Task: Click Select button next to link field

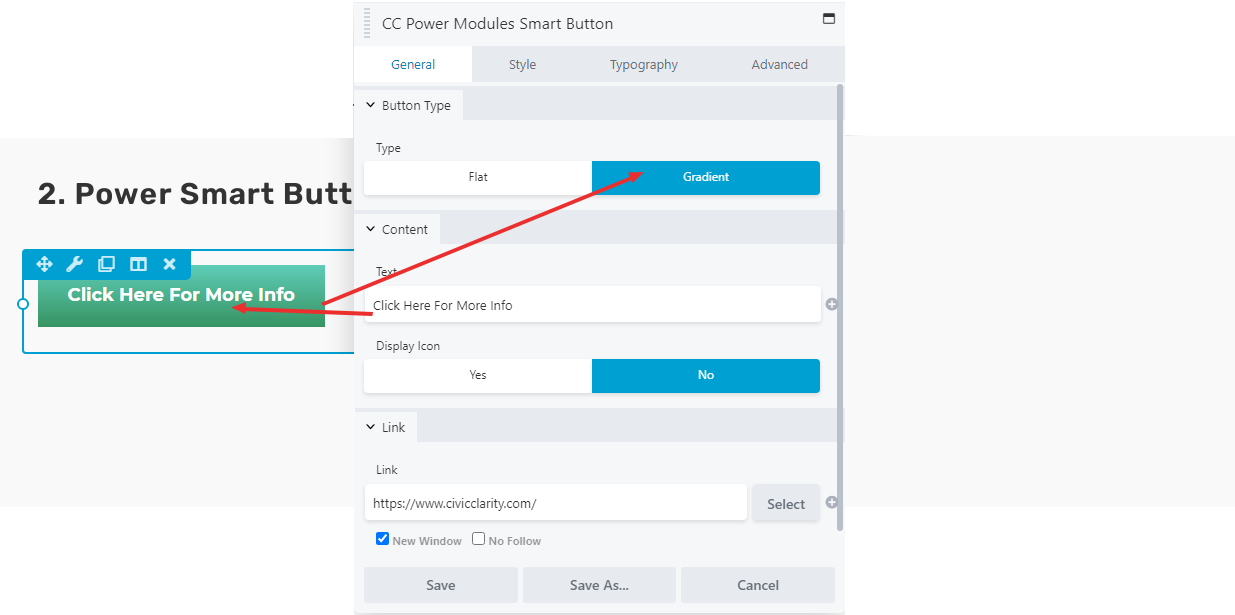Action: point(786,503)
